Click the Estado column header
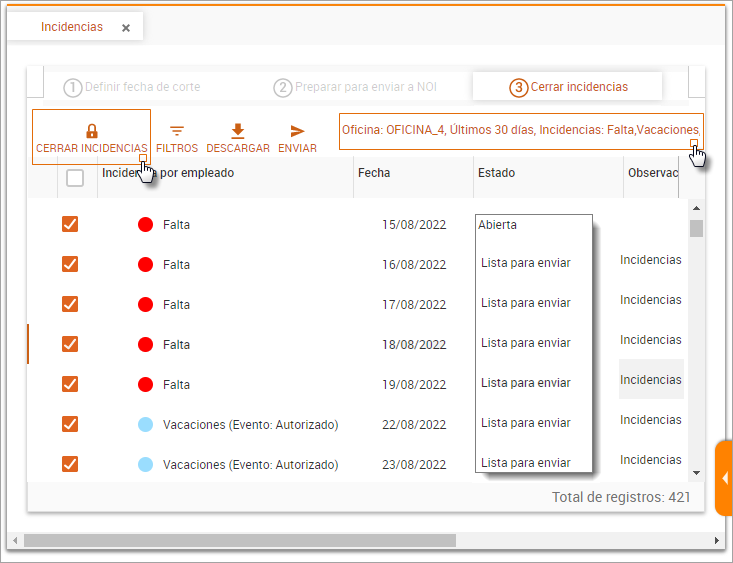 [x=497, y=173]
